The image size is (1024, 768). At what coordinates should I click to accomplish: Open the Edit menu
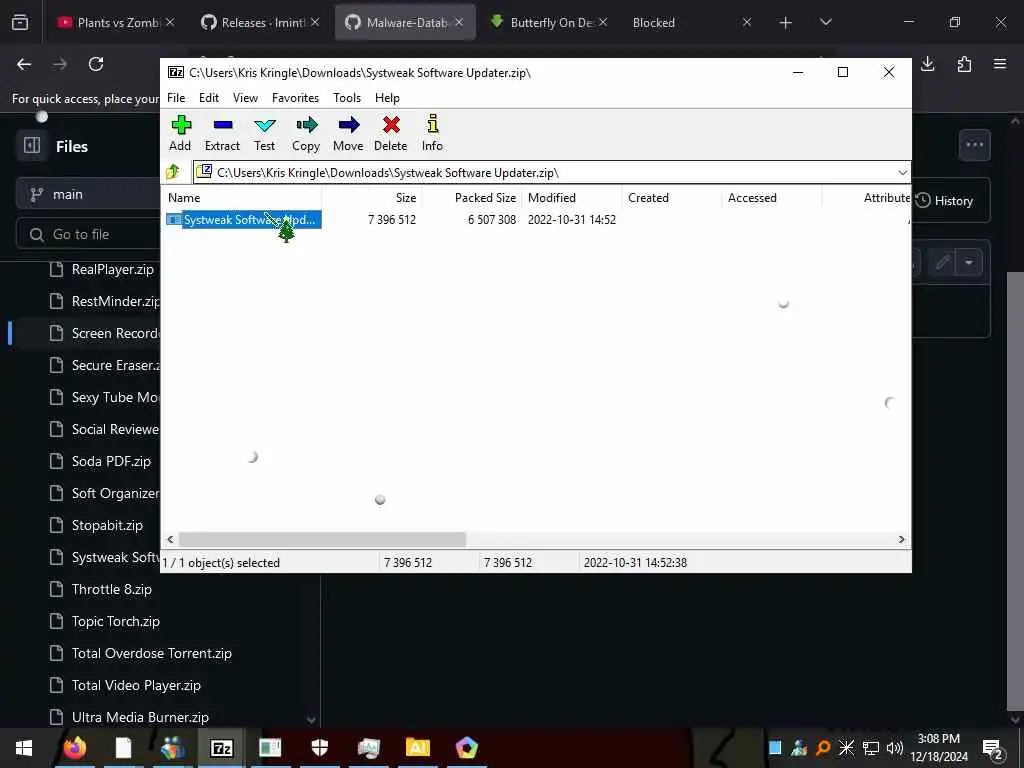(x=209, y=98)
